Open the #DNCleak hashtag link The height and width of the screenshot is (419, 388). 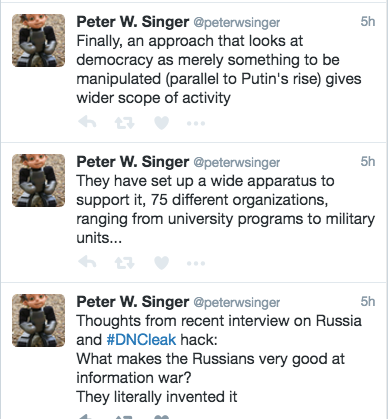(141, 340)
